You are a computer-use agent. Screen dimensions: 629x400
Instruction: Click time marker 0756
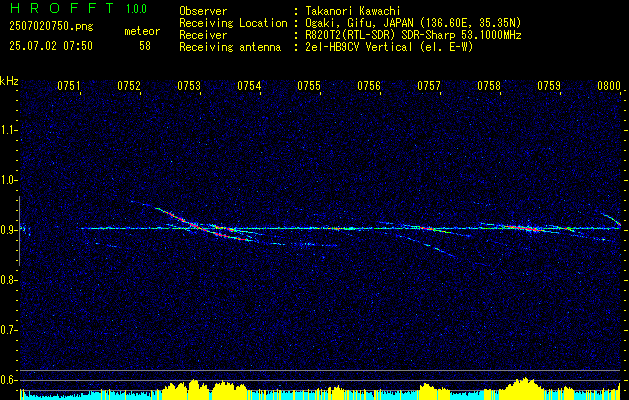pyautogui.click(x=369, y=86)
